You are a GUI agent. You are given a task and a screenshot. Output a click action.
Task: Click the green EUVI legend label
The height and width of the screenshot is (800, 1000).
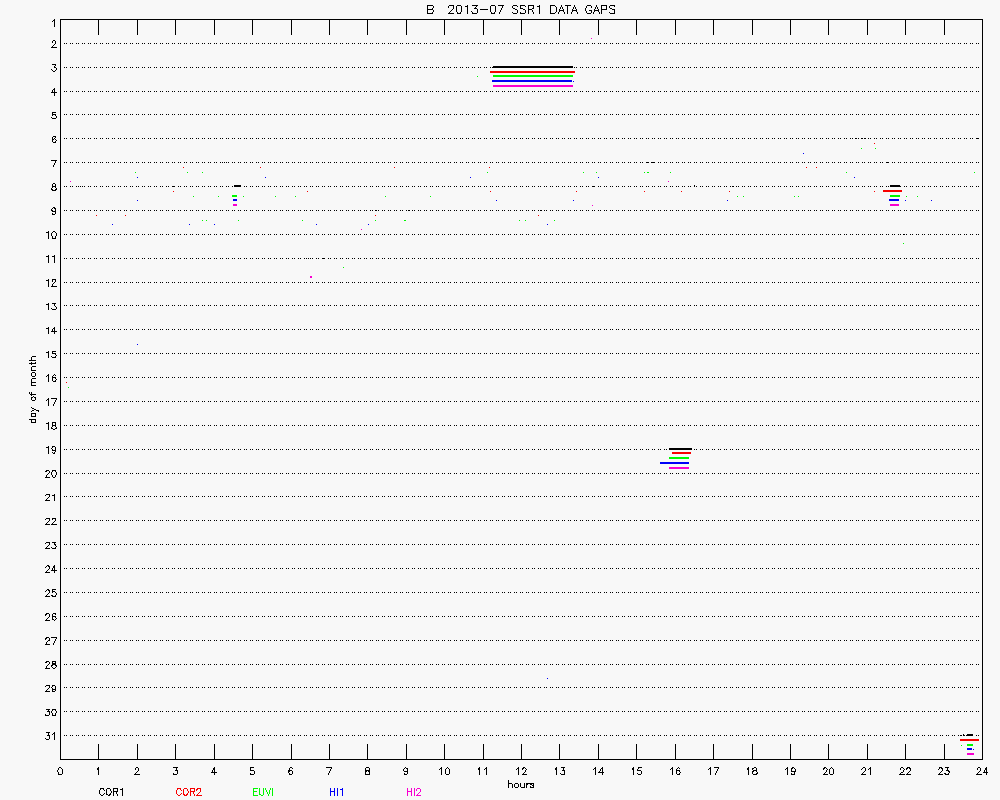point(263,792)
